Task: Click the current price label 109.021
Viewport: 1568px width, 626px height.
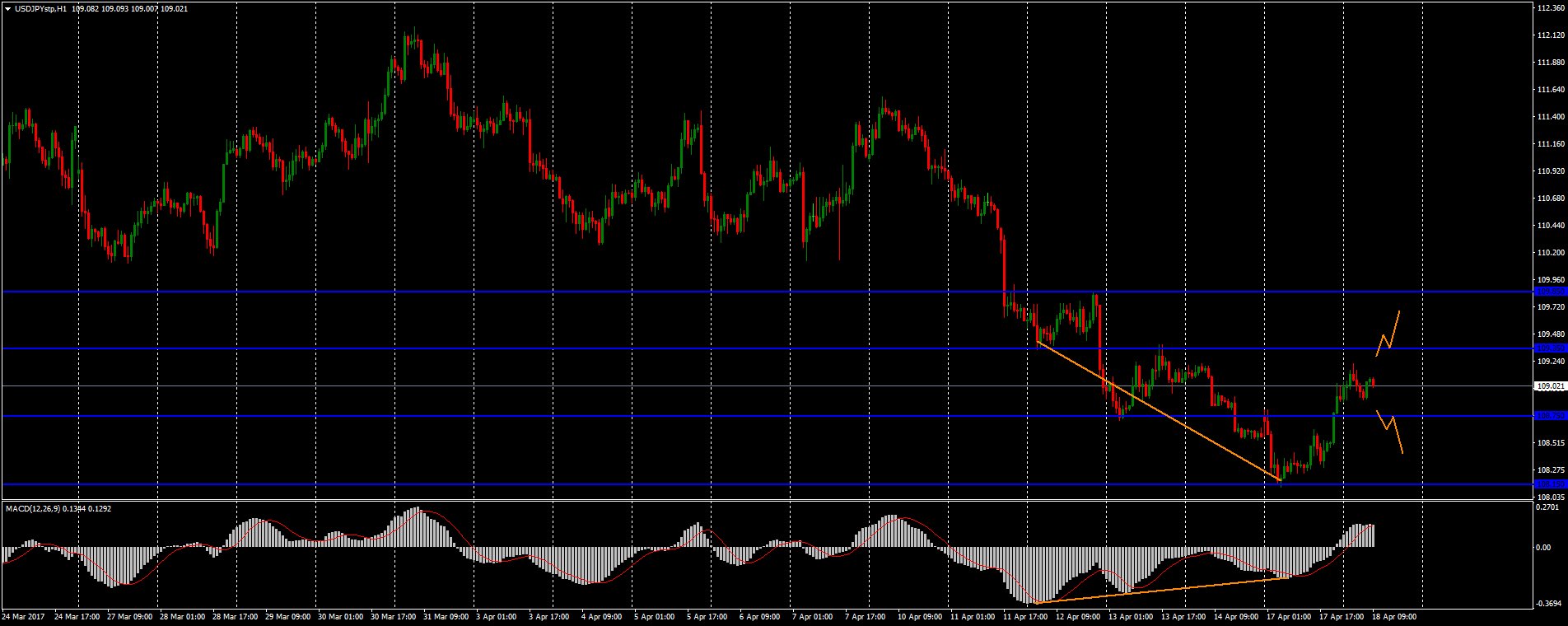Action: point(1551,385)
